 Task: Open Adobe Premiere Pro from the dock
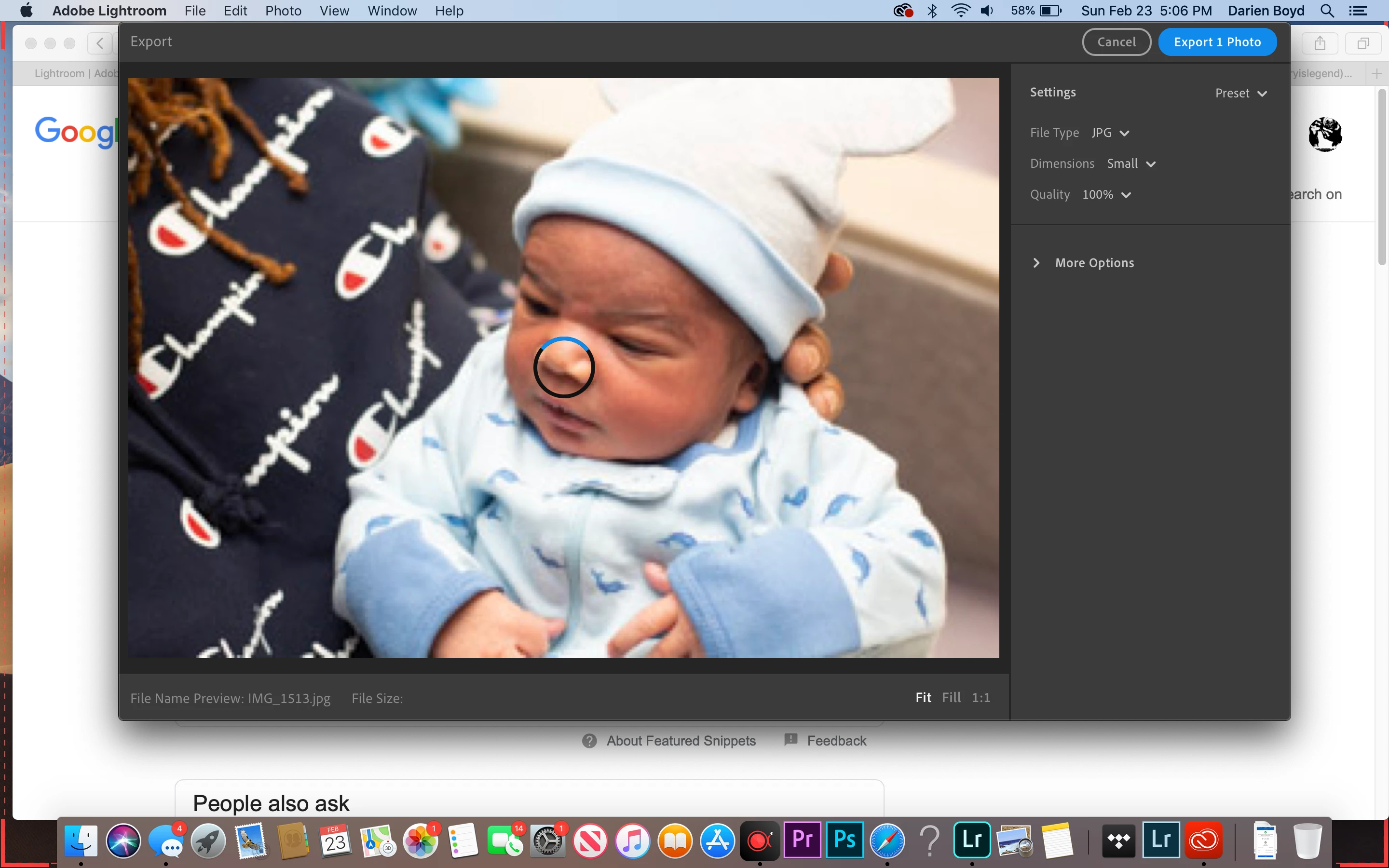pyautogui.click(x=802, y=840)
